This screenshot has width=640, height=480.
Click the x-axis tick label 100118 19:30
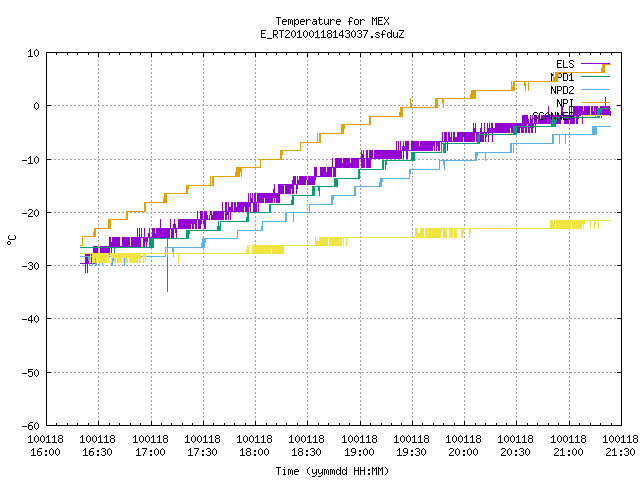[x=411, y=446]
